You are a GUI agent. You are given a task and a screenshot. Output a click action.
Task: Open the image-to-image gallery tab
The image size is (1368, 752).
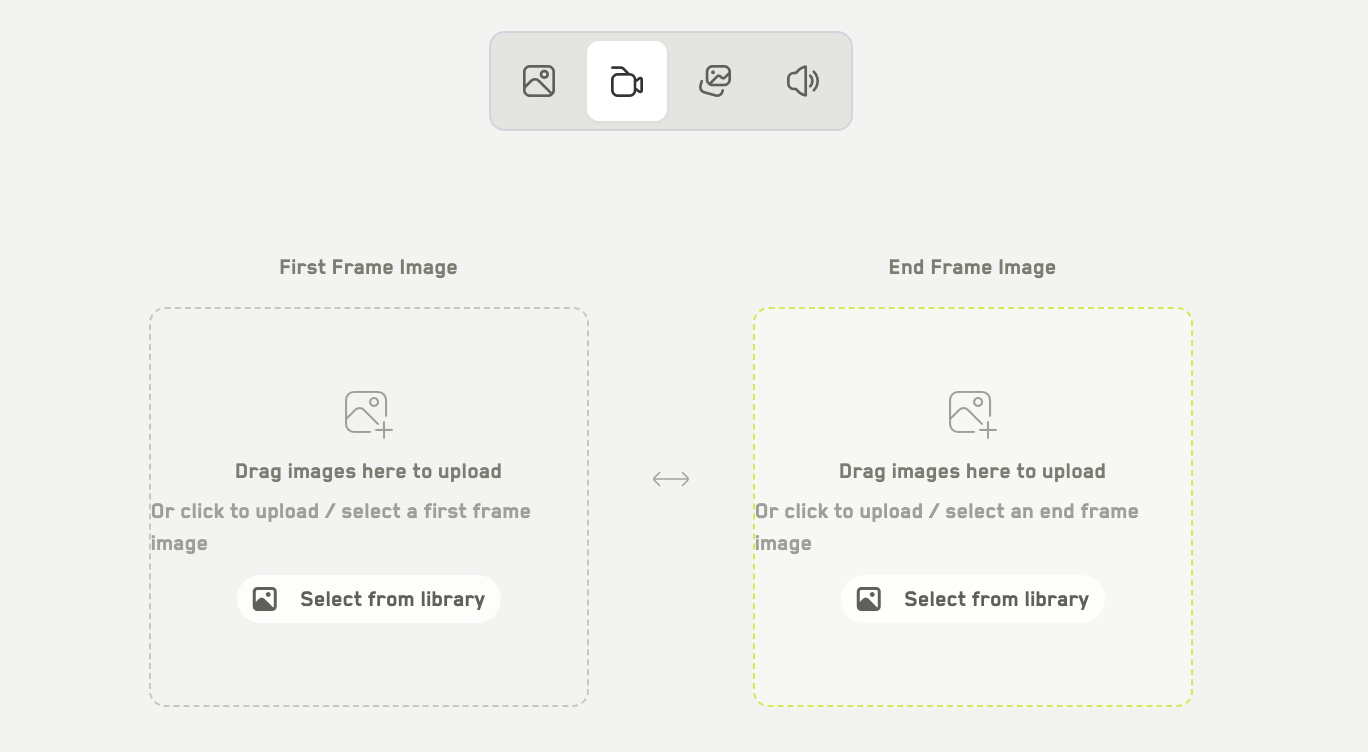pyautogui.click(x=715, y=81)
